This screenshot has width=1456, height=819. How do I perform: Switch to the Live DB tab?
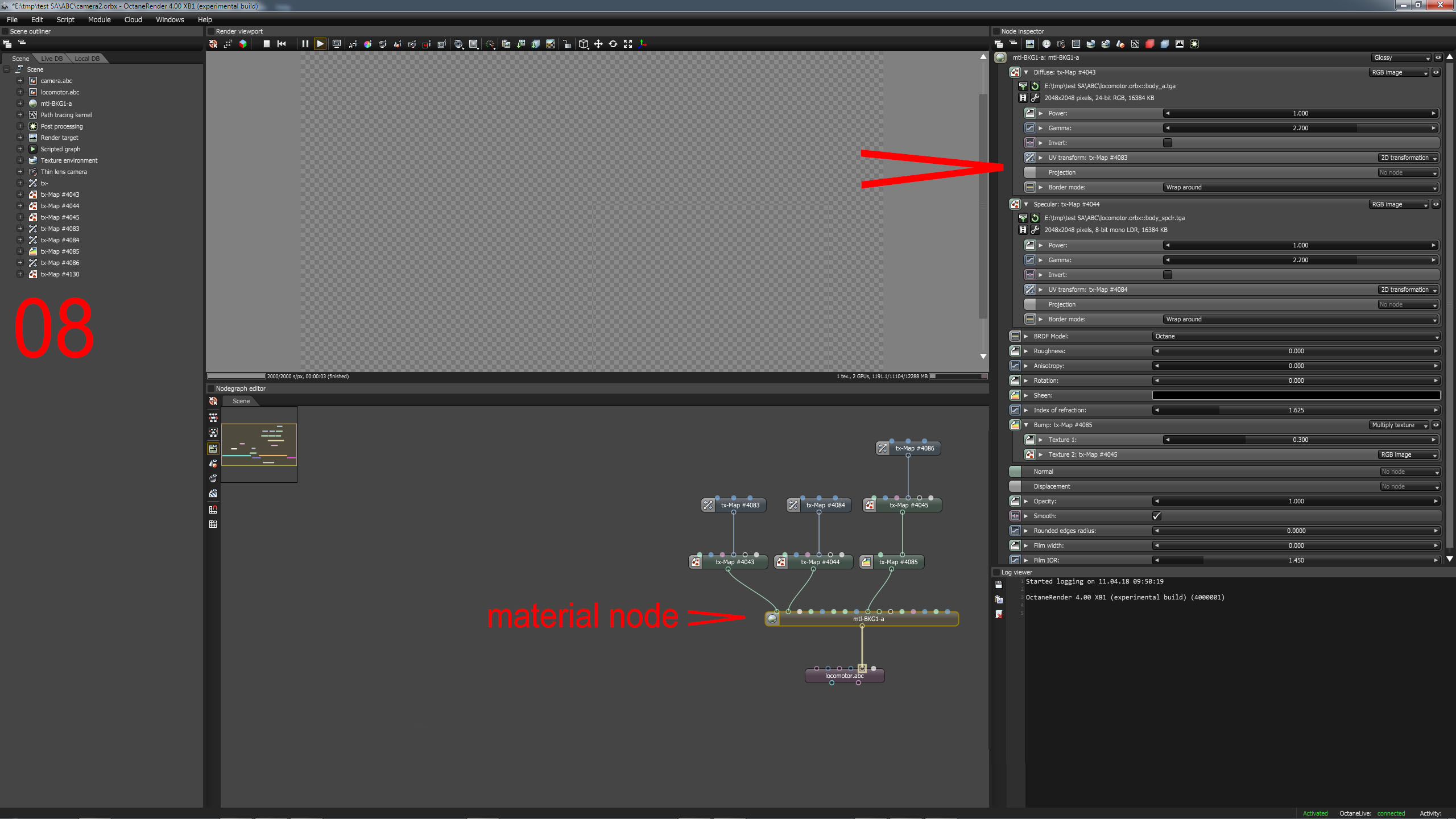click(52, 59)
